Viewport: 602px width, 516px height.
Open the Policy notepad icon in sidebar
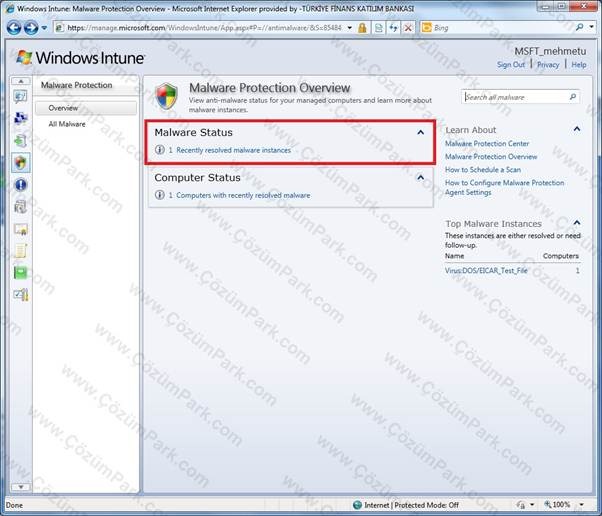[x=20, y=251]
